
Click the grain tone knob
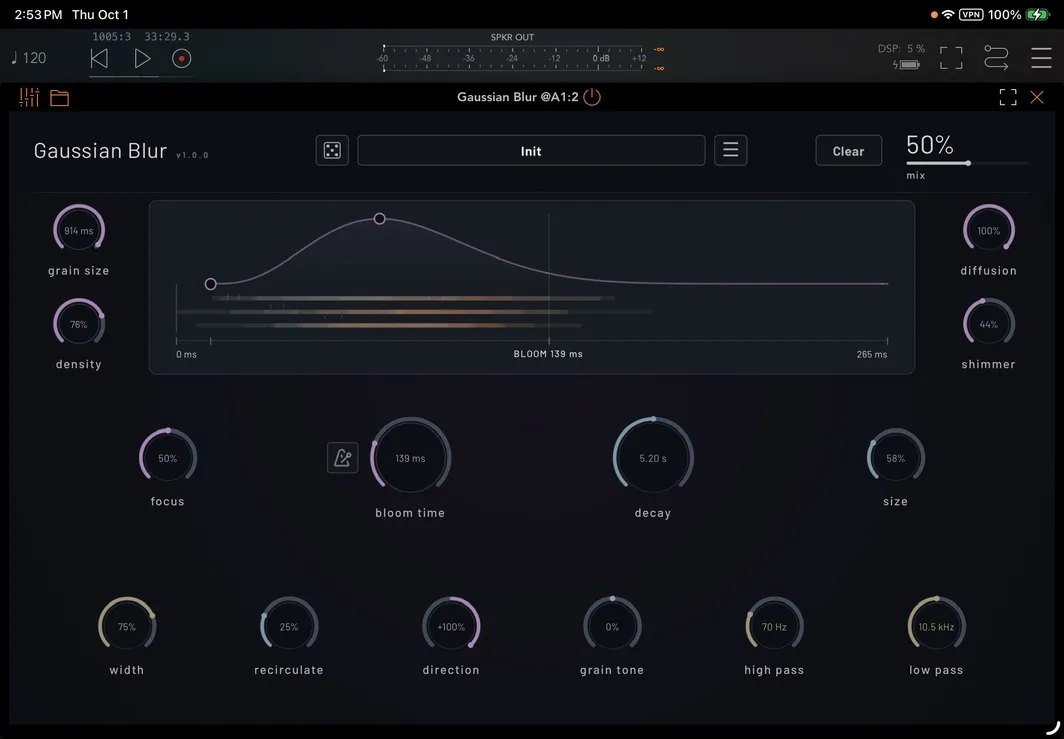click(612, 626)
